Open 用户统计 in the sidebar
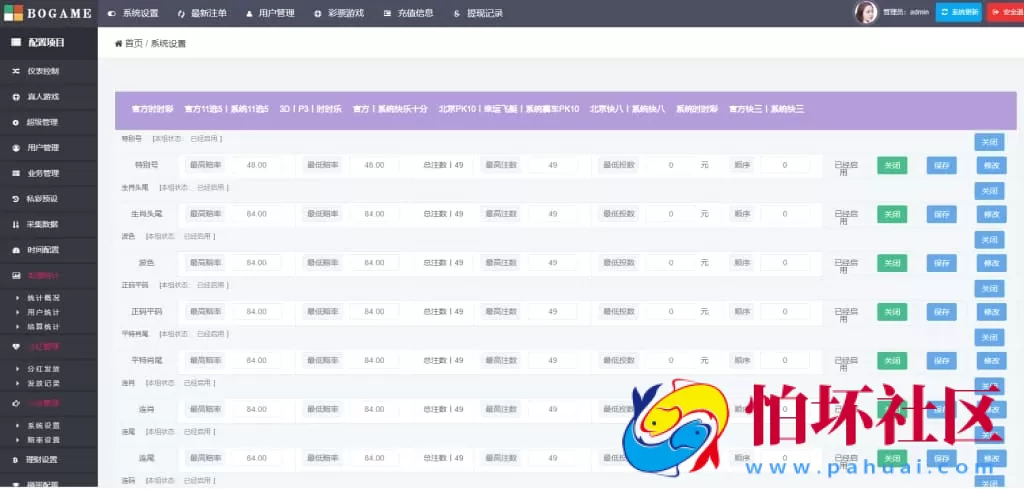This screenshot has height=489, width=1024. pos(44,312)
